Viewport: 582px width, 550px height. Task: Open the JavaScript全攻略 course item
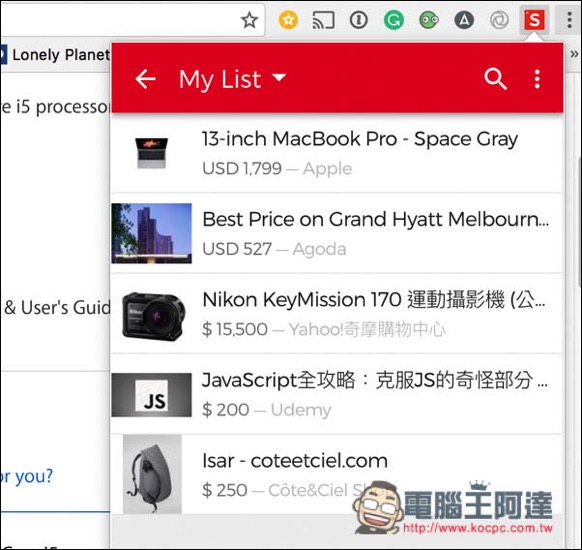(375, 380)
